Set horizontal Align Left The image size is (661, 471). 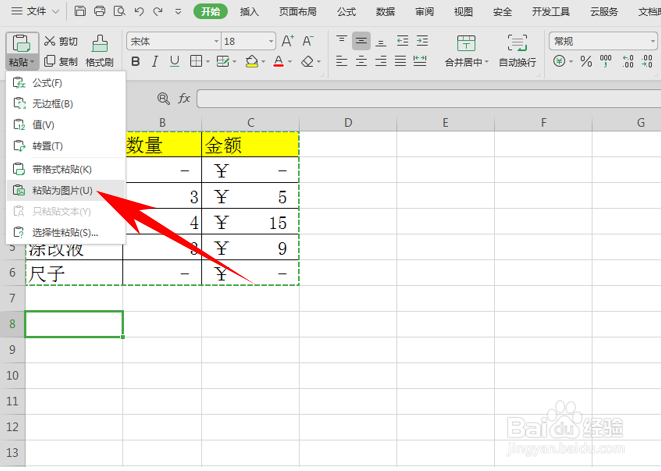point(341,62)
